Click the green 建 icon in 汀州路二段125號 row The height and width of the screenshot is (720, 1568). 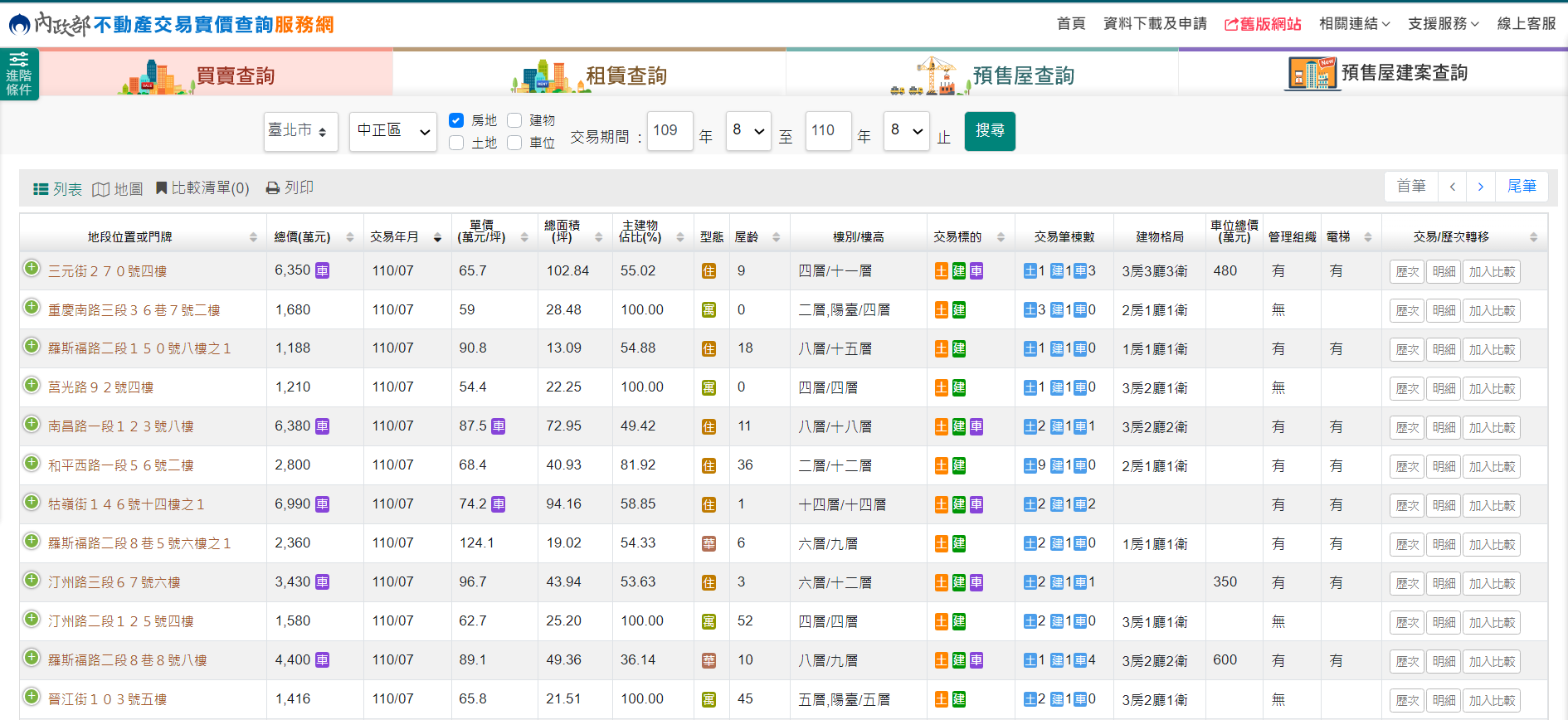959,621
